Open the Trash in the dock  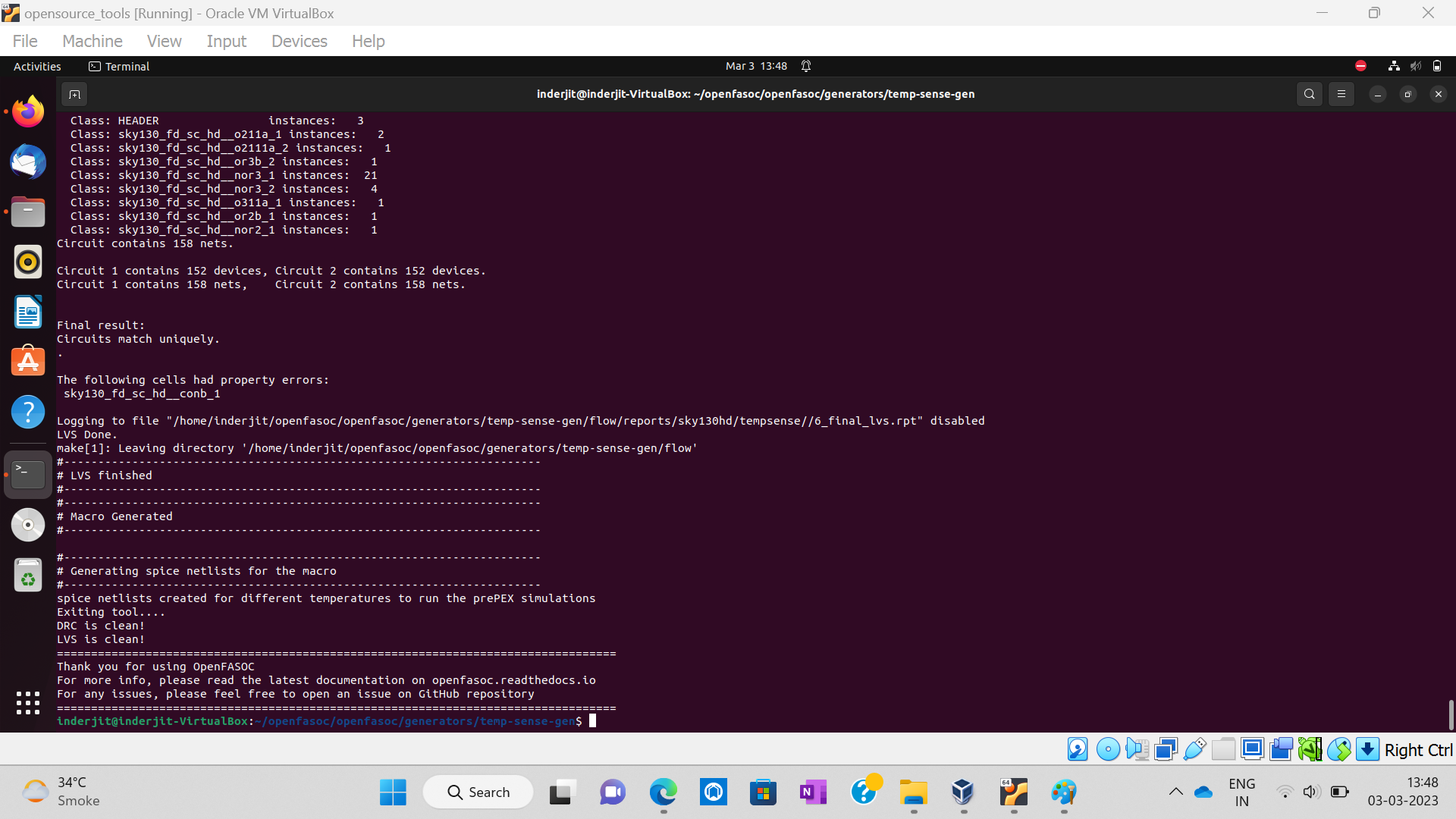coord(28,576)
